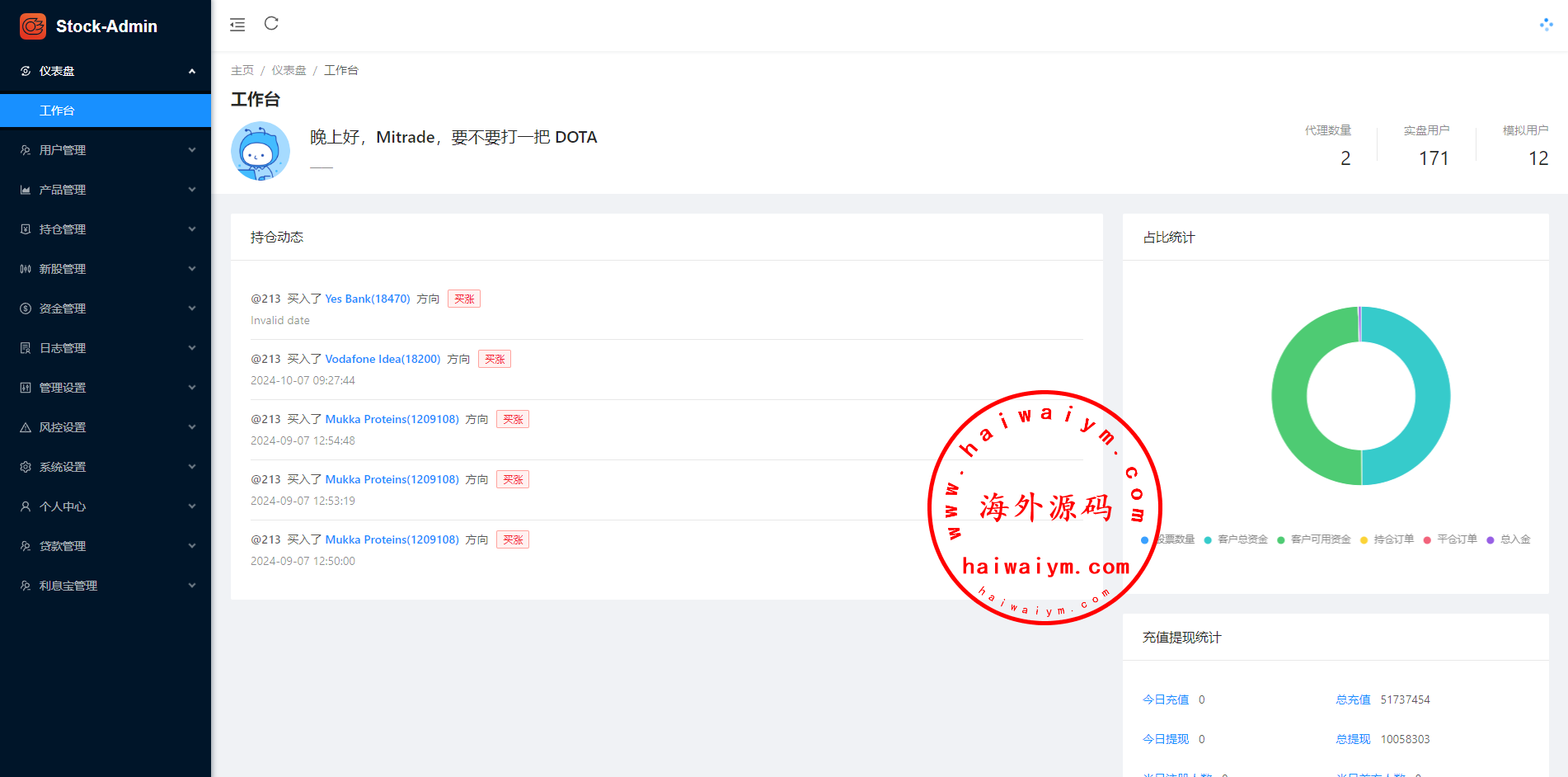Screen dimensions: 1568x777
Task: Click the user management icon in sidebar
Action: pos(26,150)
